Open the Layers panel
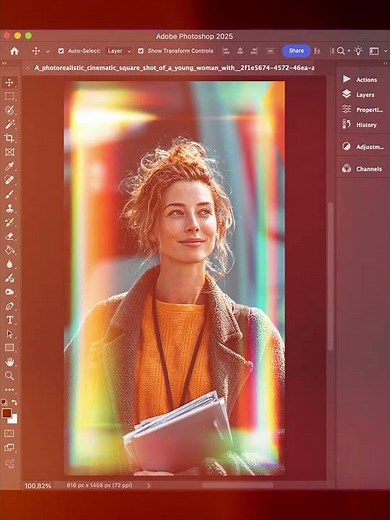 [x=359, y=95]
